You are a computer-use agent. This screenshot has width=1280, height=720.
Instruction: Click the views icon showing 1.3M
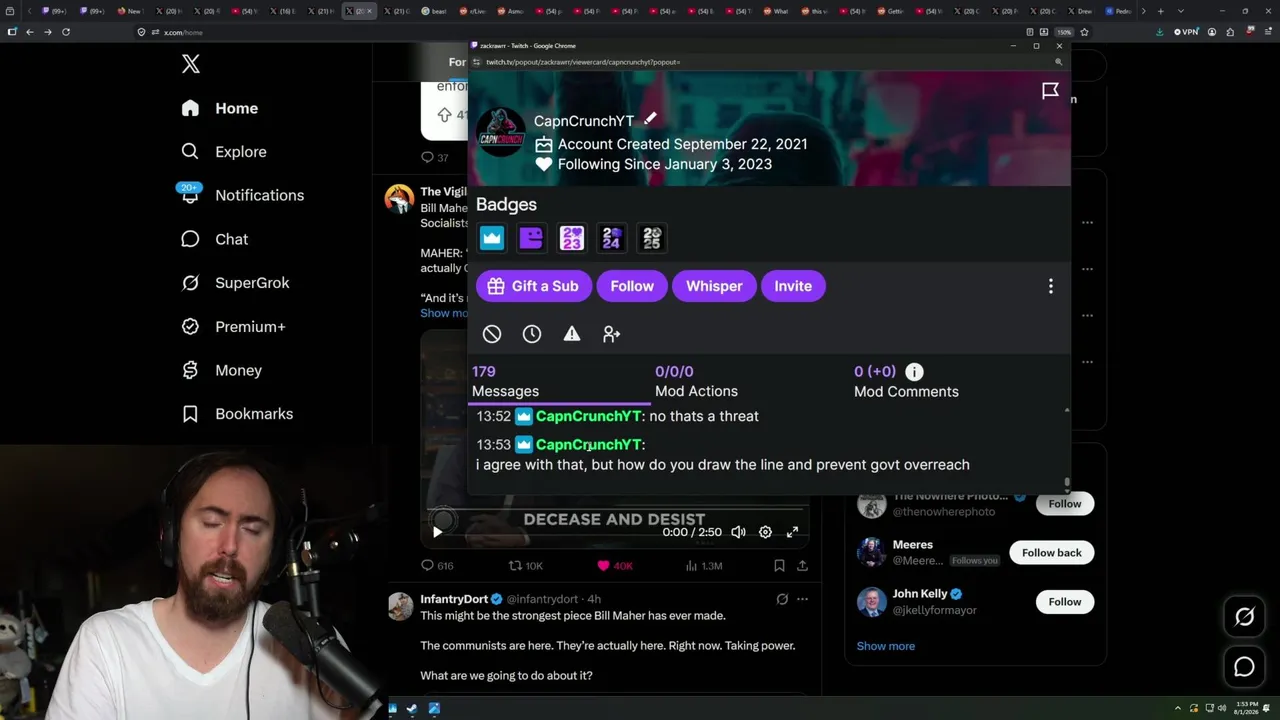(691, 566)
